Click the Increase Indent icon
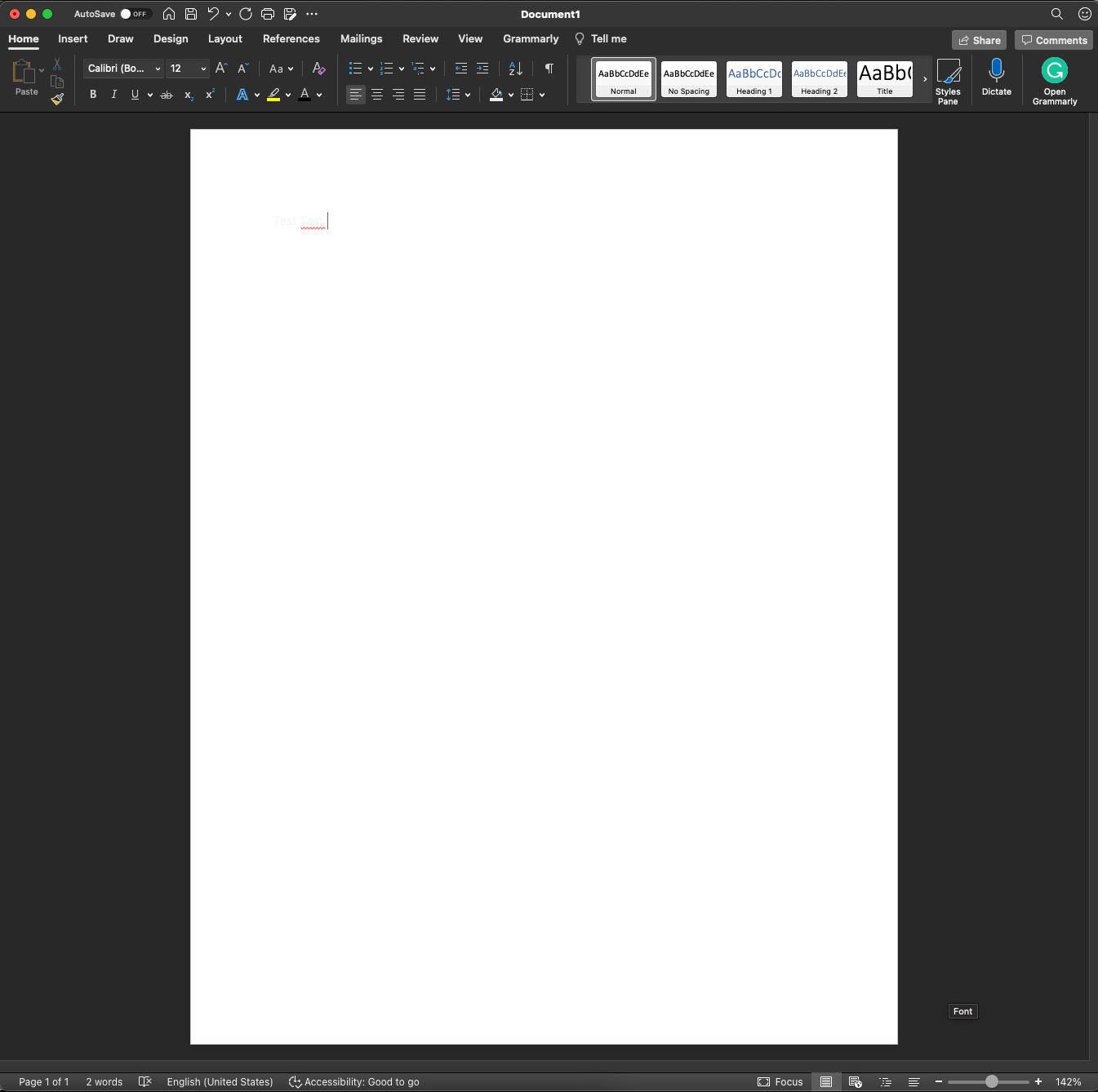Image resolution: width=1098 pixels, height=1092 pixels. point(482,69)
